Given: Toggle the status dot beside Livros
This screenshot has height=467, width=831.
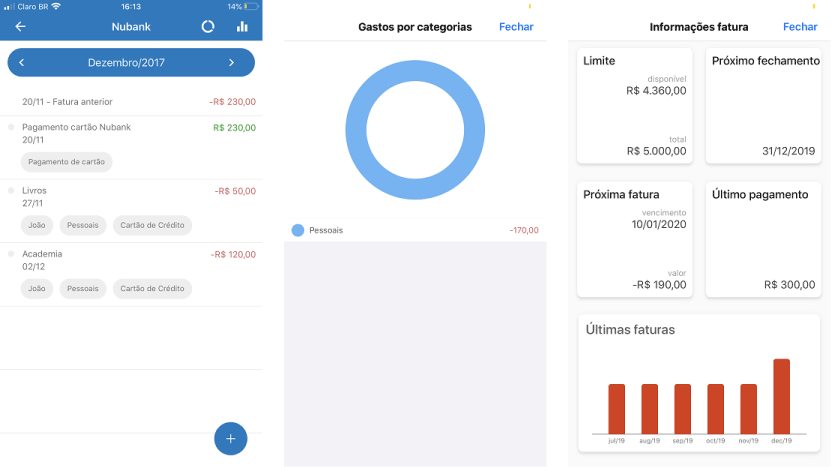Looking at the screenshot, I should click(x=12, y=190).
